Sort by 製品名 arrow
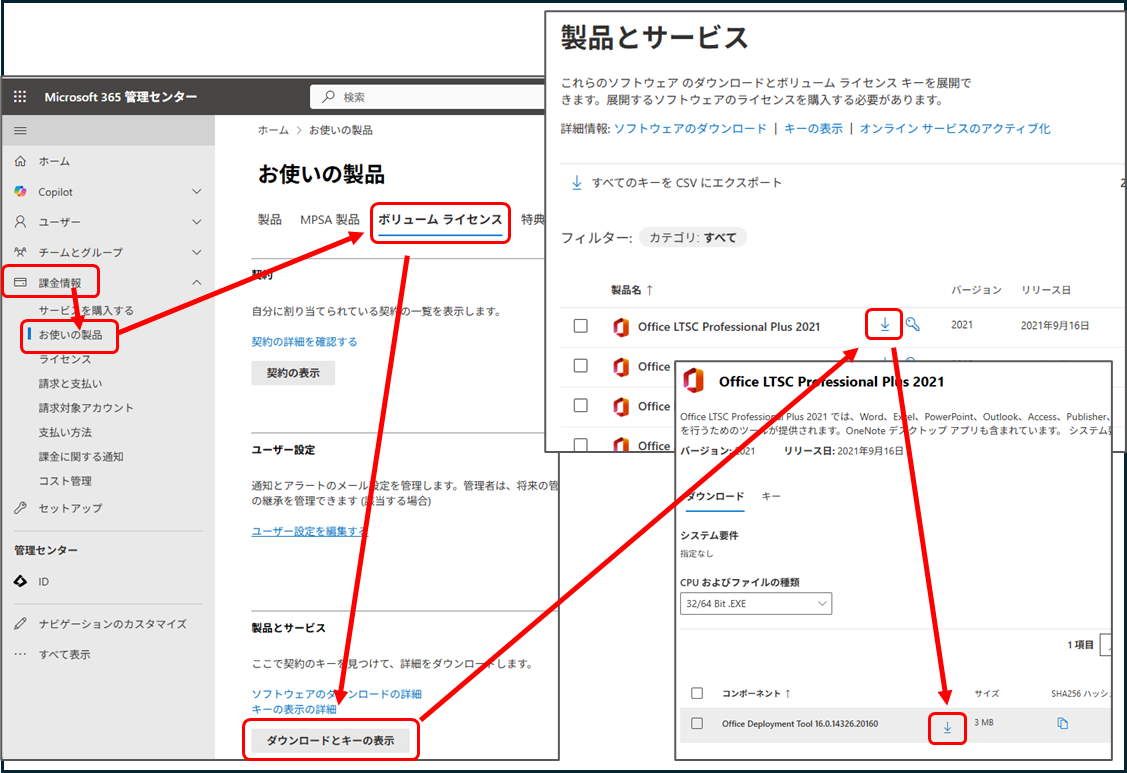The height and width of the screenshot is (773, 1127). tap(650, 290)
